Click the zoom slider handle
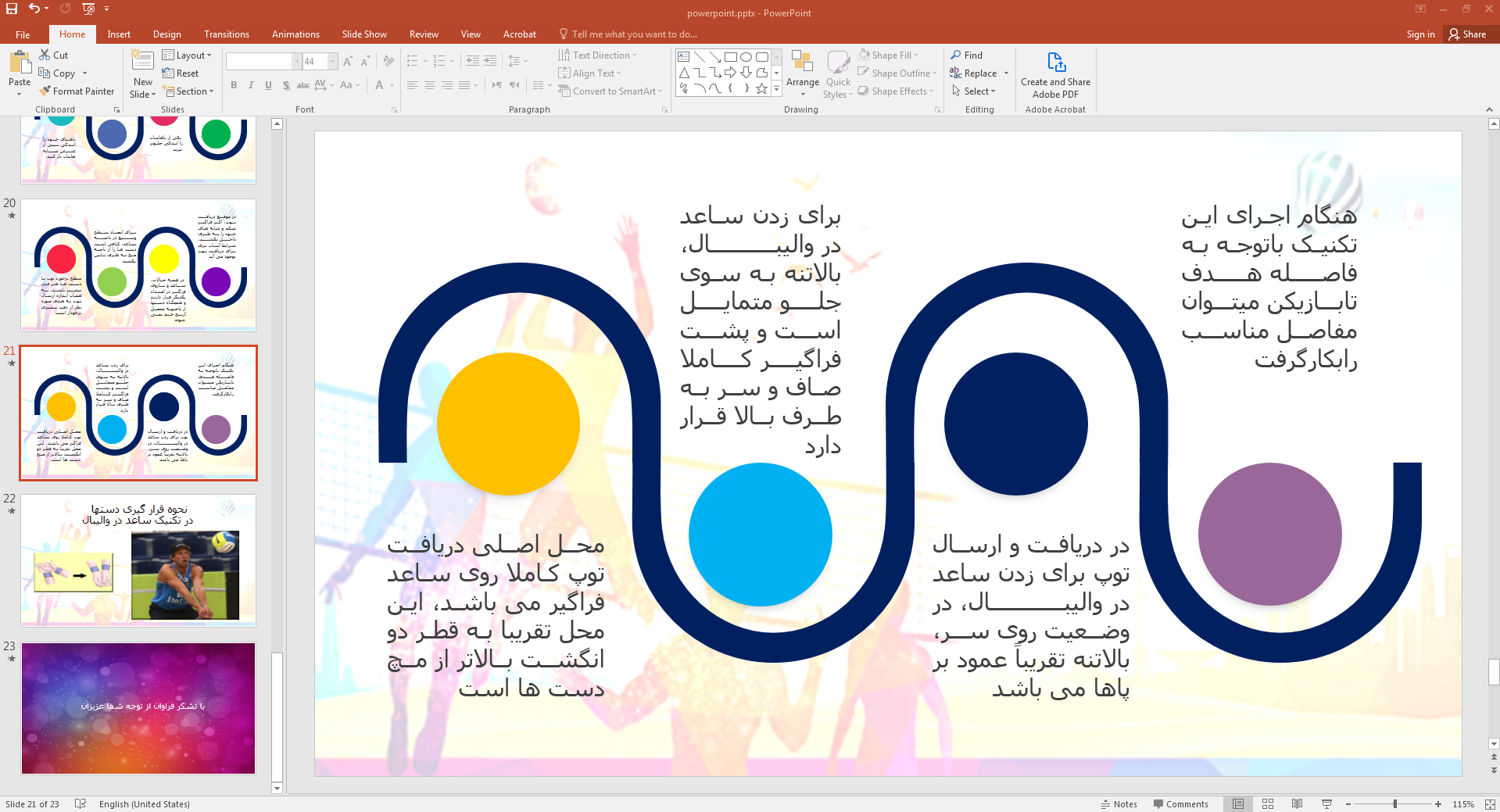1500x812 pixels. coord(1395,803)
